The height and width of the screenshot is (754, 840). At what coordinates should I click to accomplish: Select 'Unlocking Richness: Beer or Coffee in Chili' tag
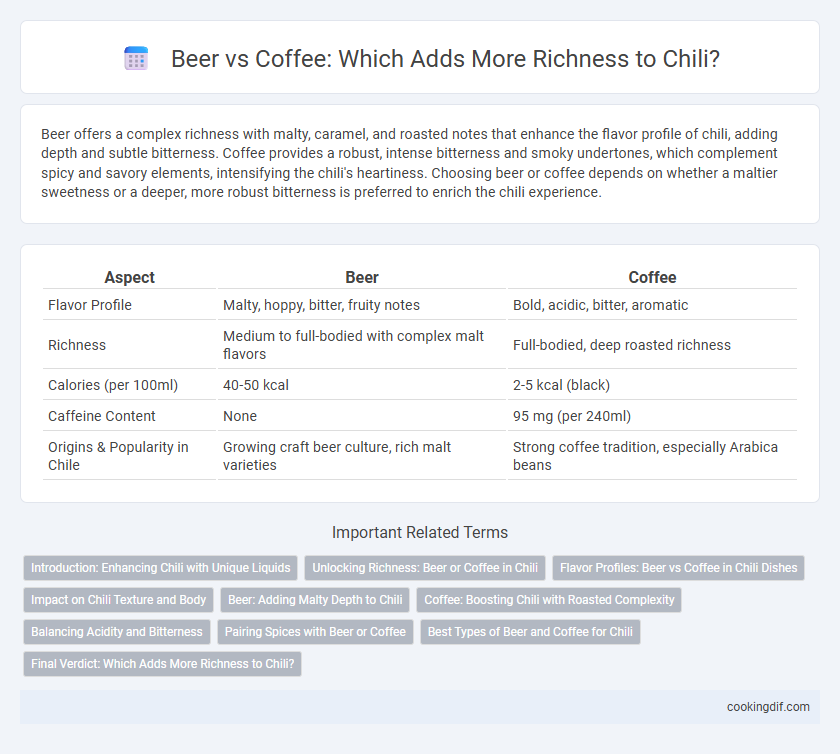click(x=425, y=568)
